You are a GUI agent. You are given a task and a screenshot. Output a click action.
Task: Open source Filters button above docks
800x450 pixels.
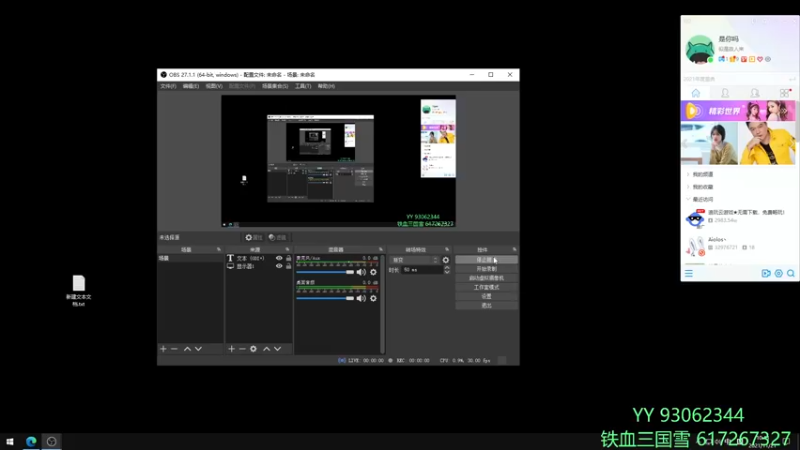click(278, 237)
